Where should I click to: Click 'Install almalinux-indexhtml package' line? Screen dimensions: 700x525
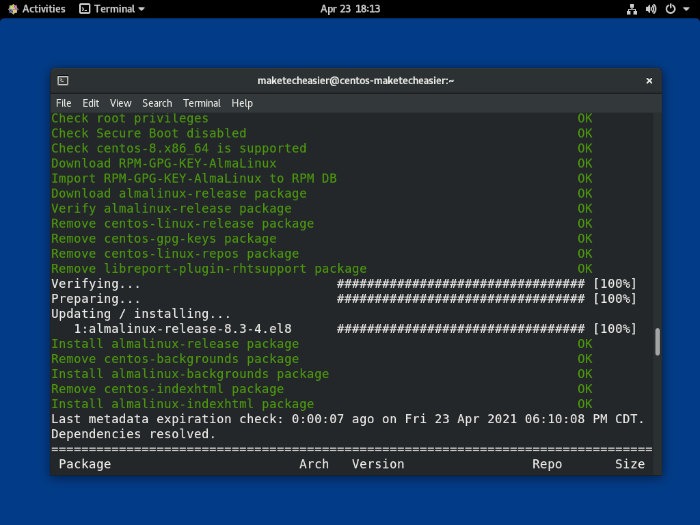coord(182,404)
